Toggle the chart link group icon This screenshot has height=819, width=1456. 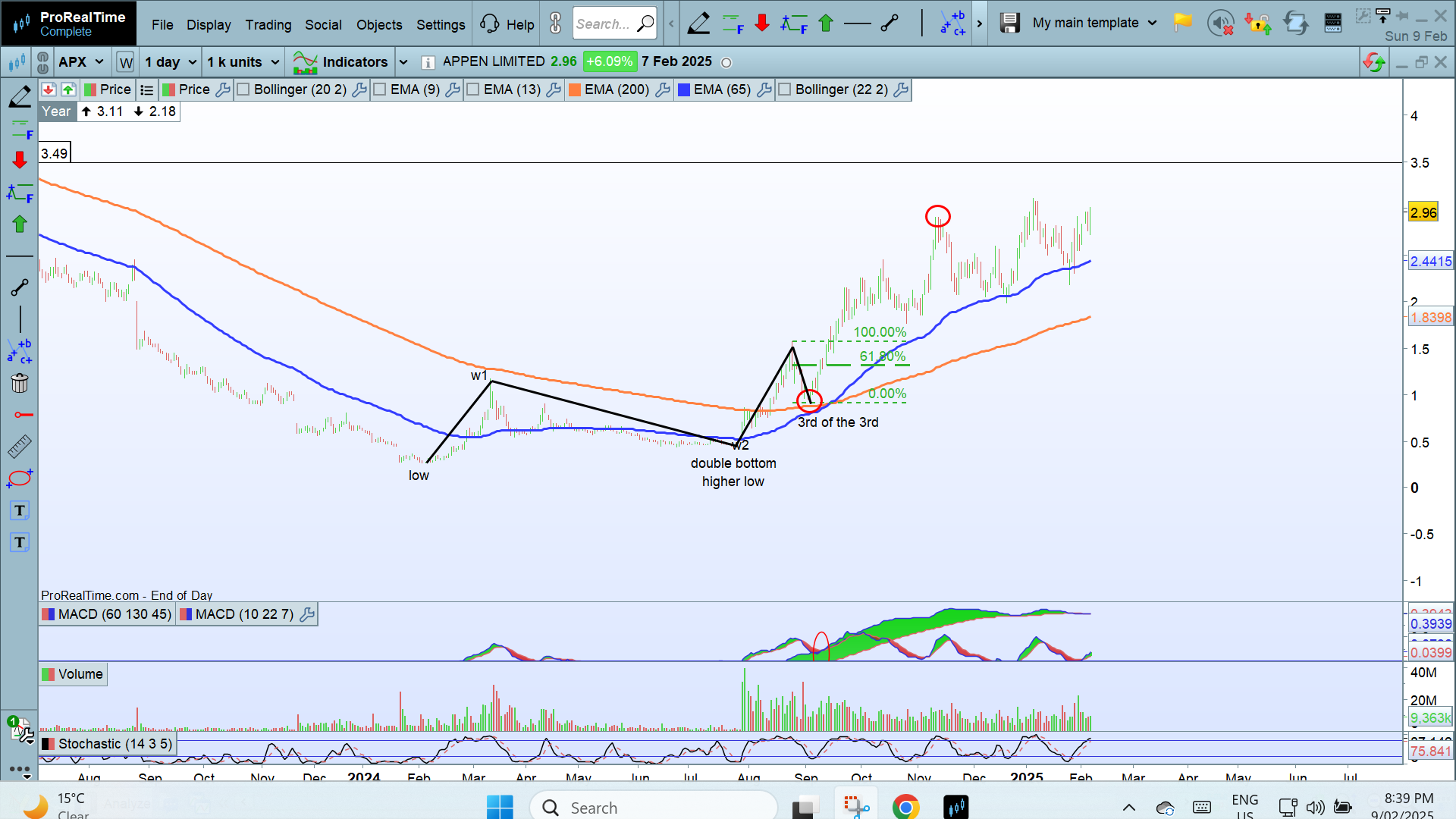(42, 62)
